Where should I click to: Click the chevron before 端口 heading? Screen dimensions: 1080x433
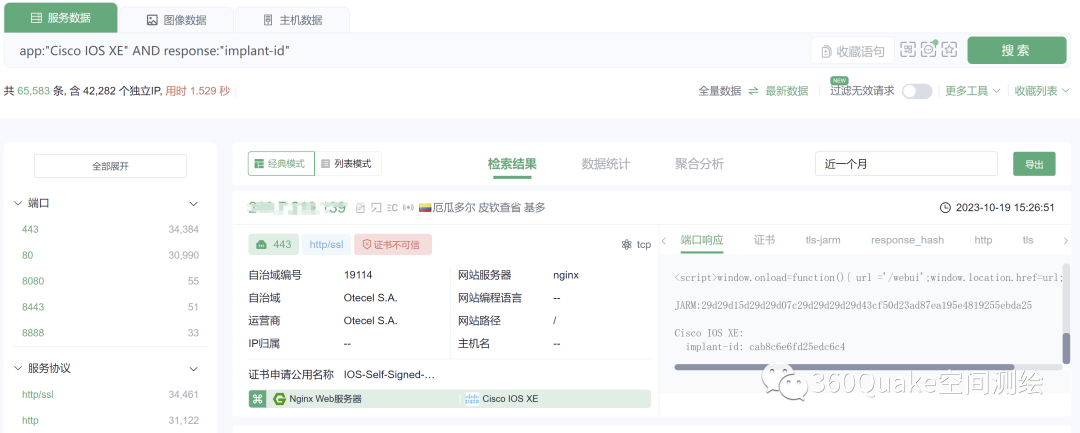[x=18, y=204]
